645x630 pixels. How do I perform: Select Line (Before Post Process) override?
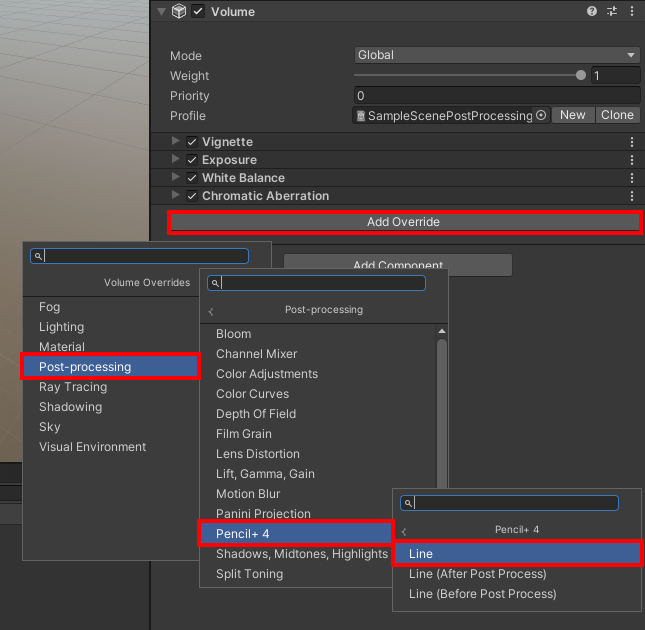tap(517, 594)
